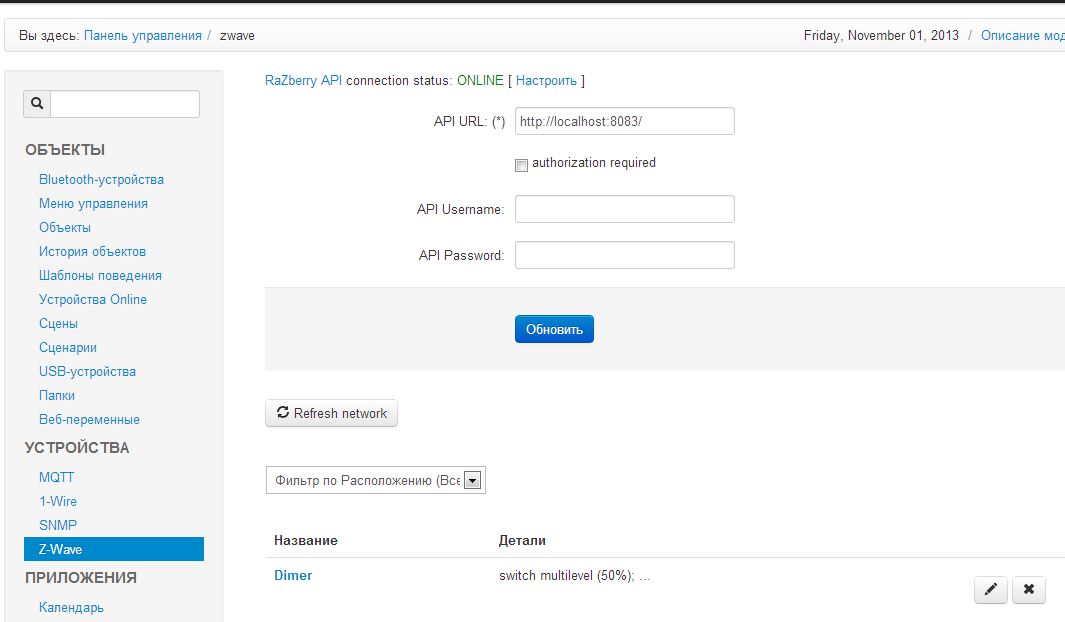Go to Панель управления breadcrumb link
This screenshot has width=1065, height=622.
tap(142, 35)
